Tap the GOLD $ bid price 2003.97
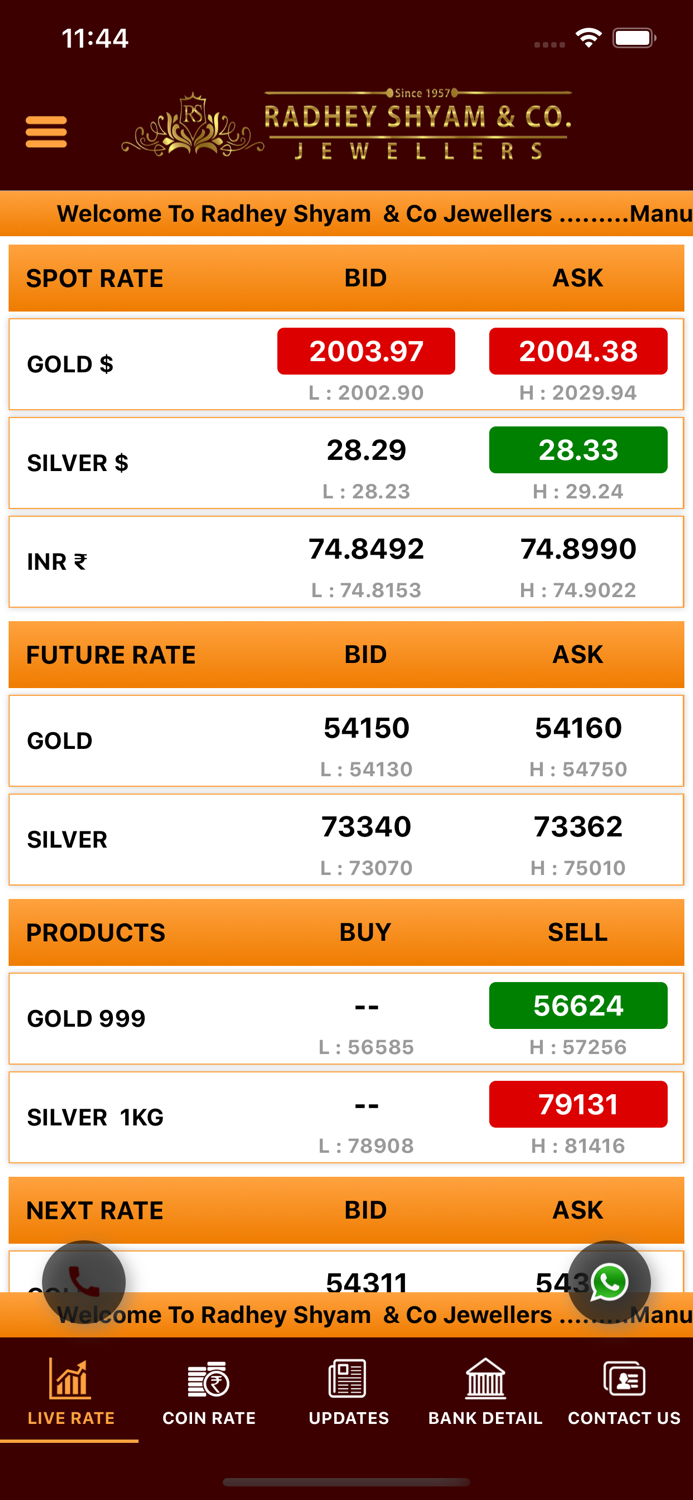Viewport: 693px width, 1500px height. (x=366, y=351)
